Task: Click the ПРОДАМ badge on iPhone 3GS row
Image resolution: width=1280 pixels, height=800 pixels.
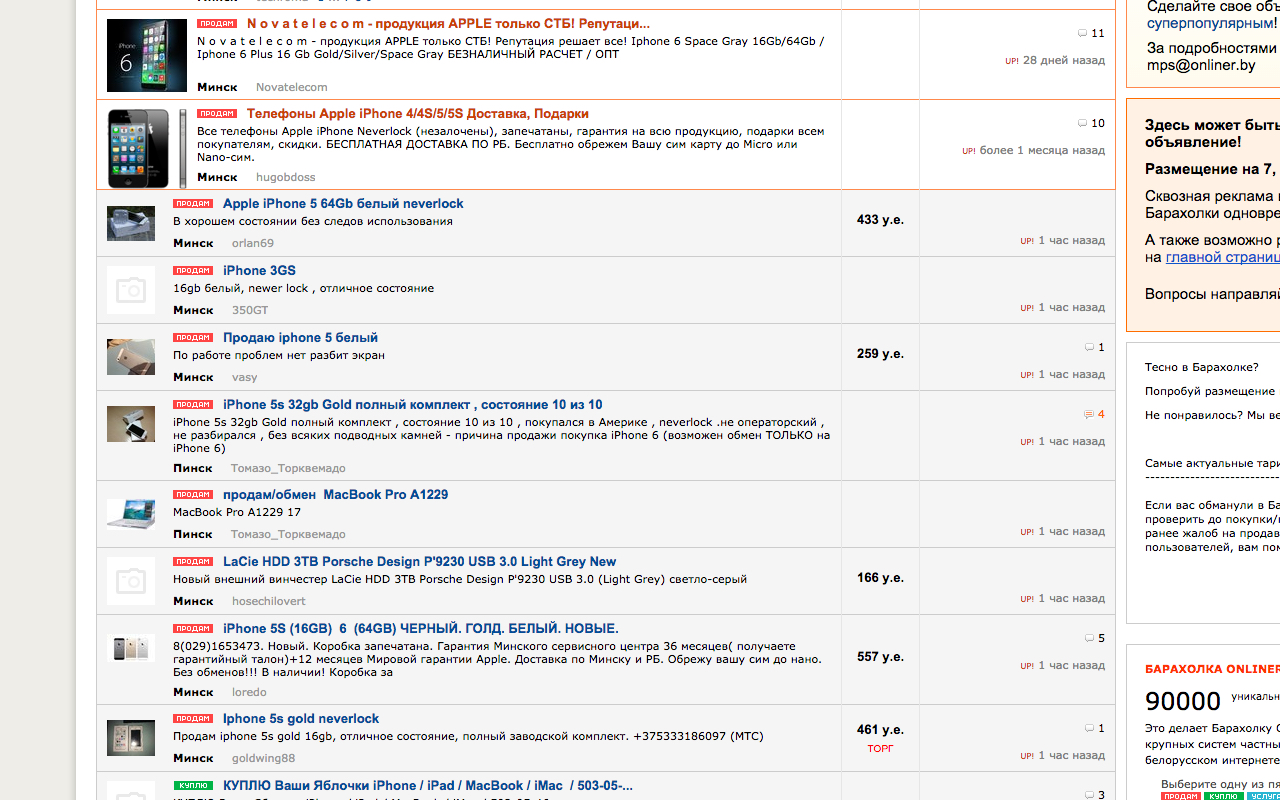Action: [193, 270]
